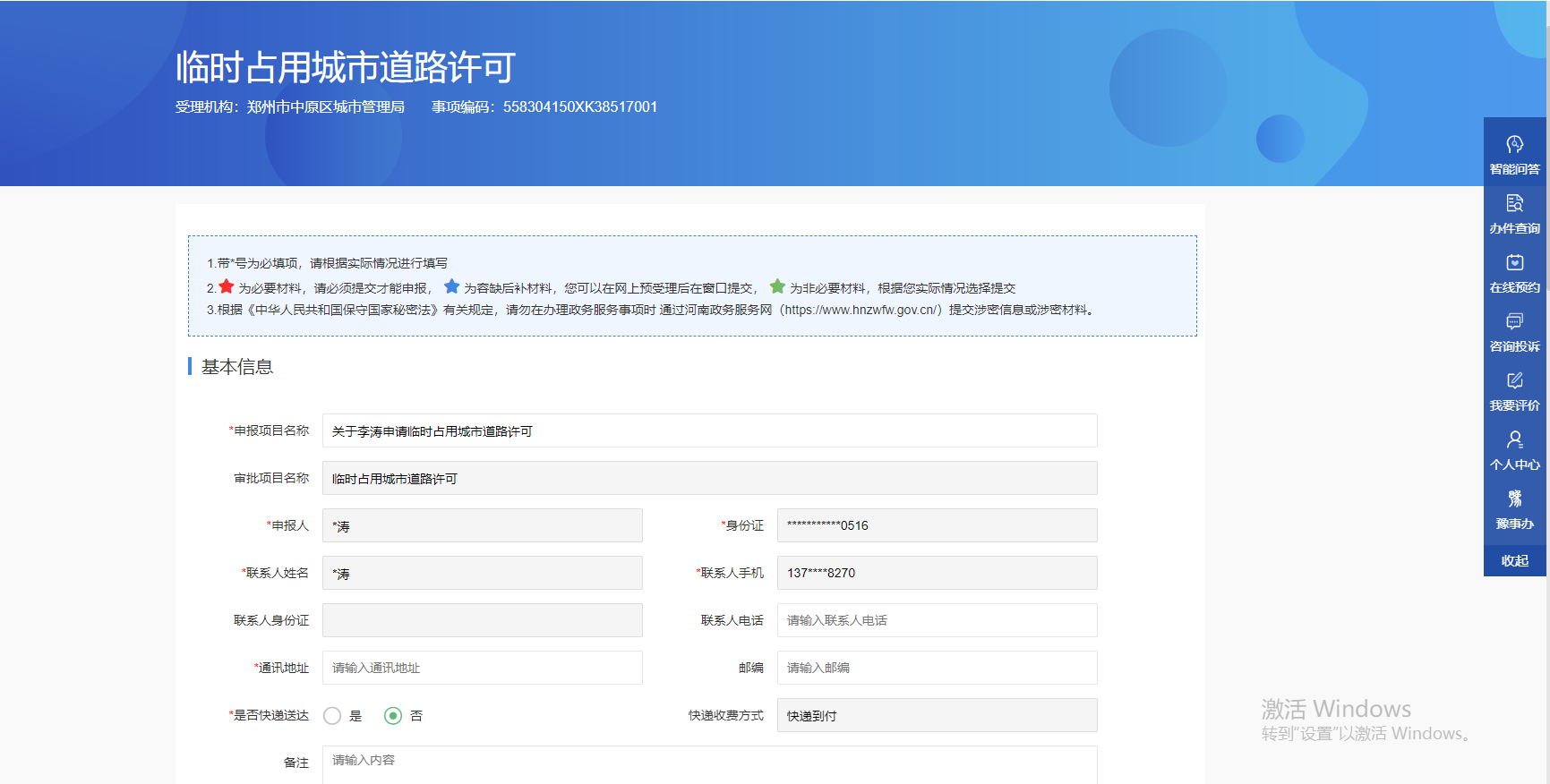Go to 个人中心 personal center
1550x784 pixels.
pyautogui.click(x=1514, y=449)
